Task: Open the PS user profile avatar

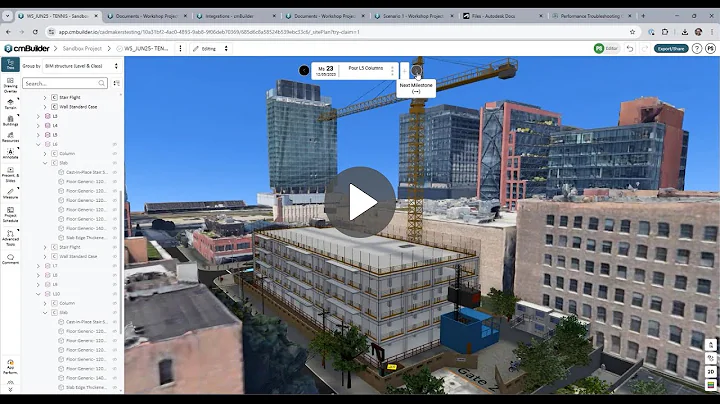Action: point(710,48)
